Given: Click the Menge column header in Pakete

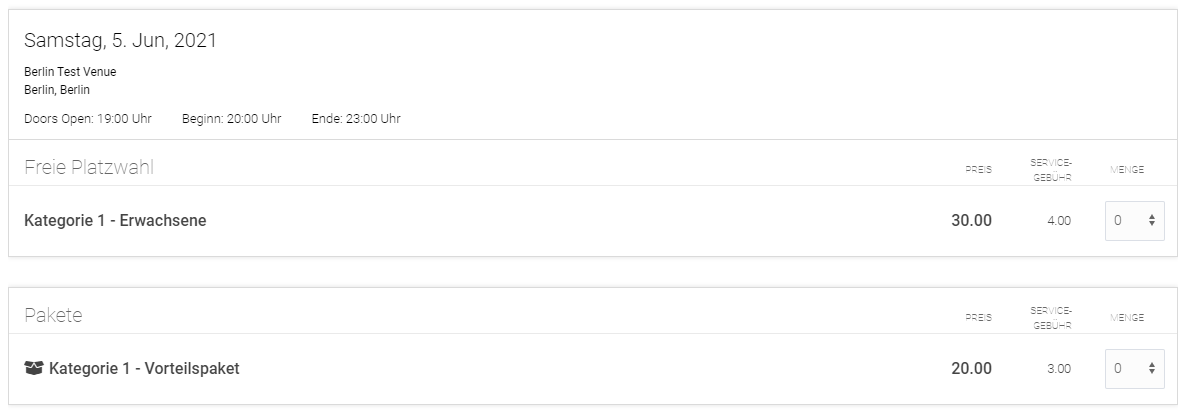Looking at the screenshot, I should (1127, 318).
